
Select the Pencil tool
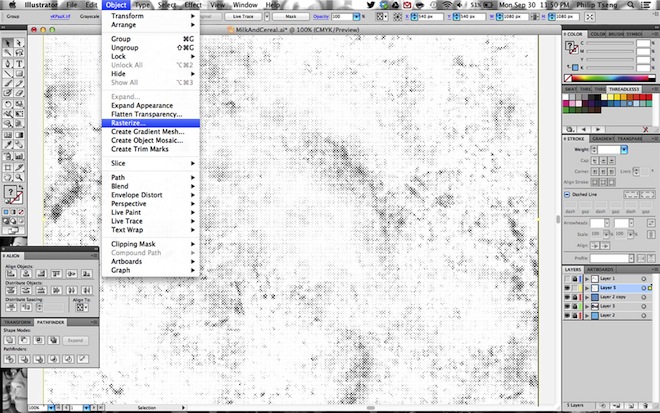tap(19, 84)
